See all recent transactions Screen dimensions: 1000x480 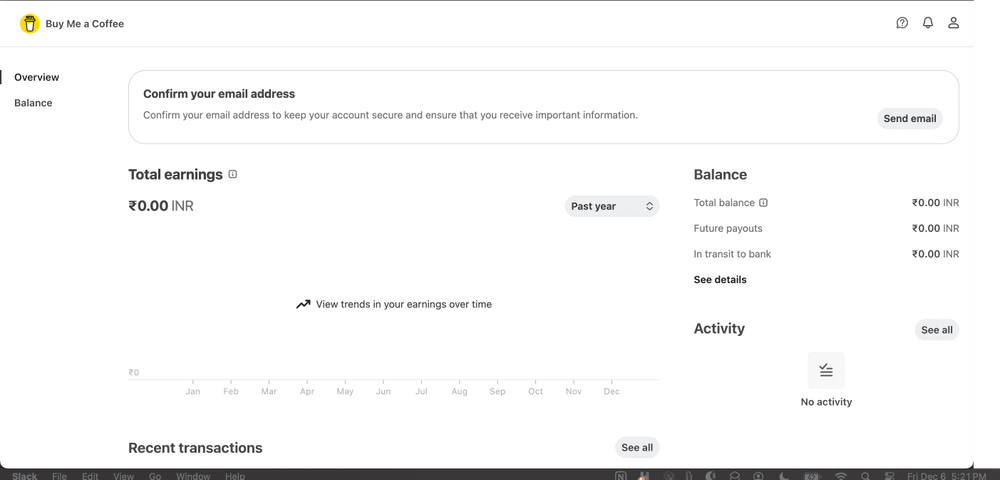(637, 448)
